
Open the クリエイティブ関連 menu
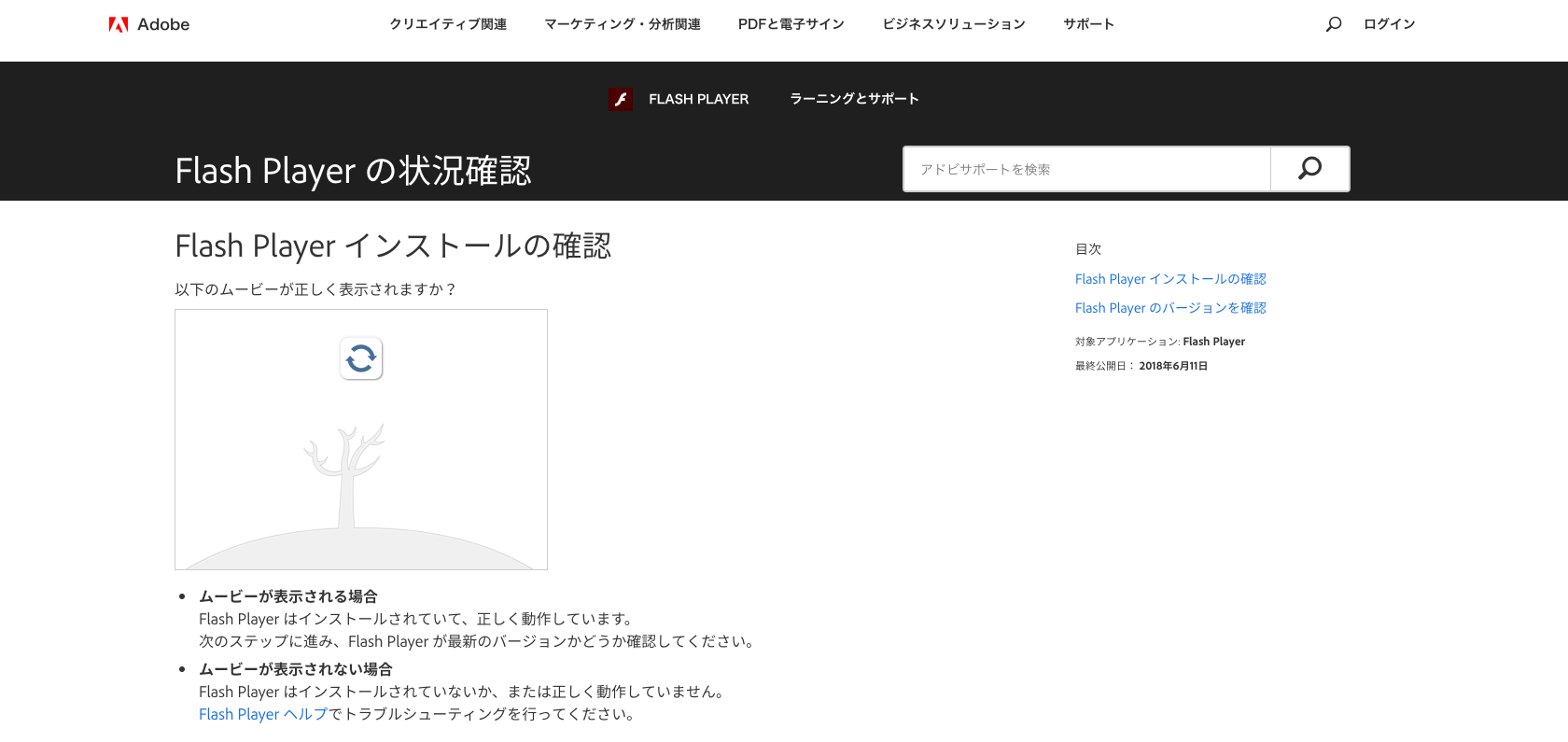click(x=448, y=24)
